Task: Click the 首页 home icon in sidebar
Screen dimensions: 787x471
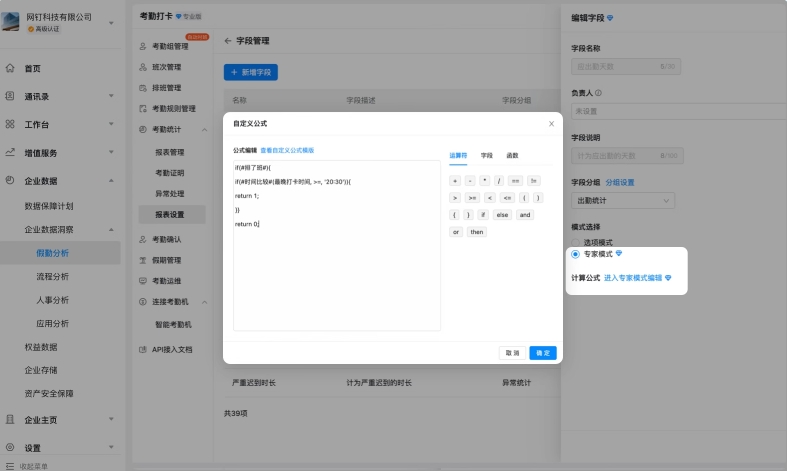Action: pyautogui.click(x=10, y=68)
